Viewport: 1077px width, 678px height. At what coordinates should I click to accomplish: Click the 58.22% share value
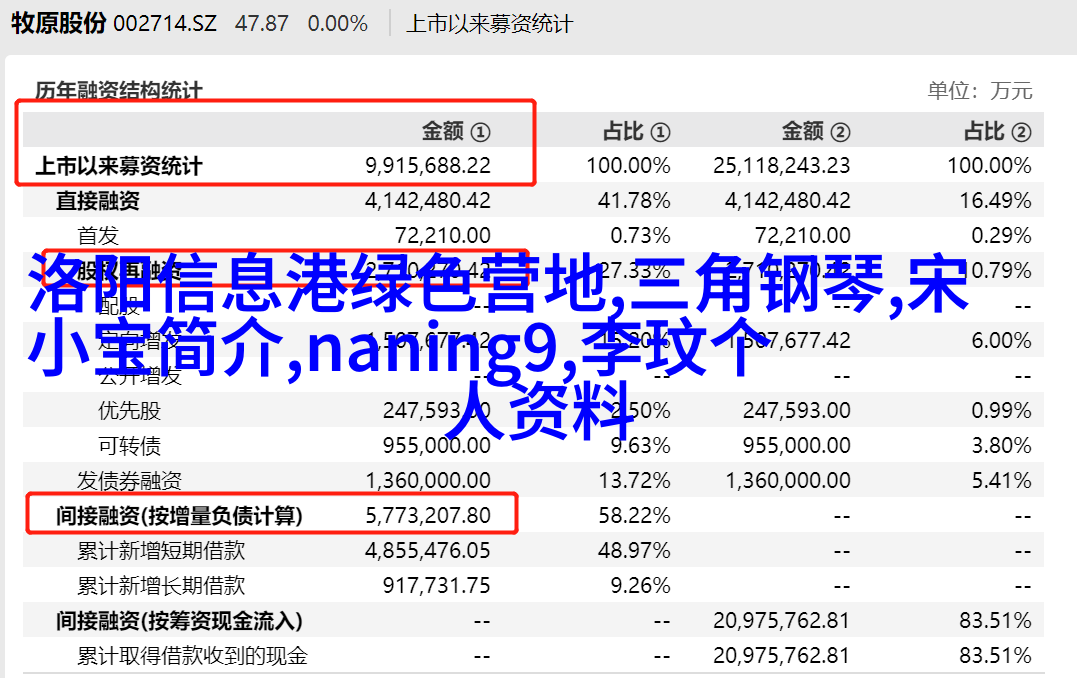pos(634,516)
